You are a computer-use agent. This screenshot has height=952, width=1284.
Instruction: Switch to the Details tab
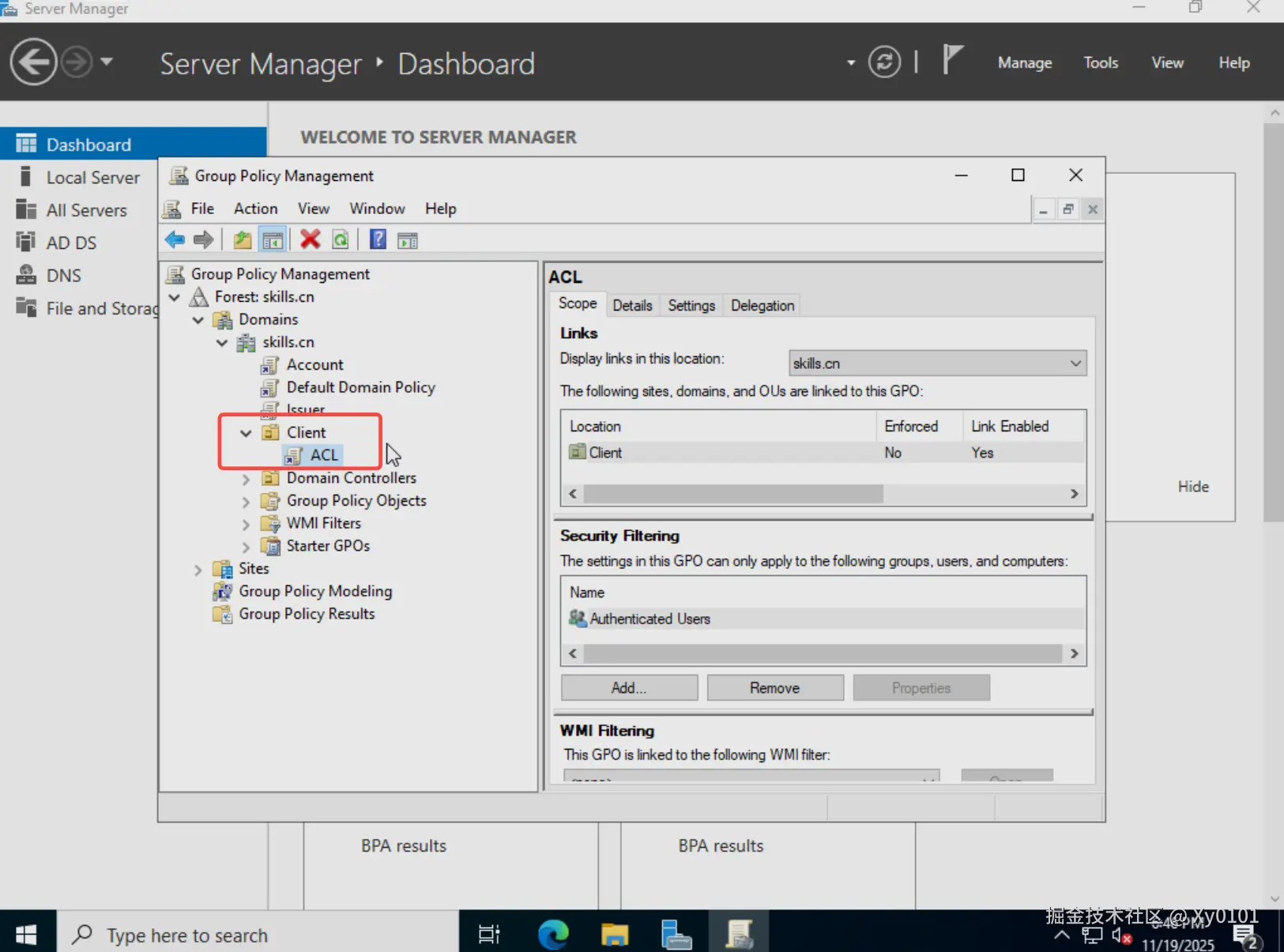(x=632, y=305)
